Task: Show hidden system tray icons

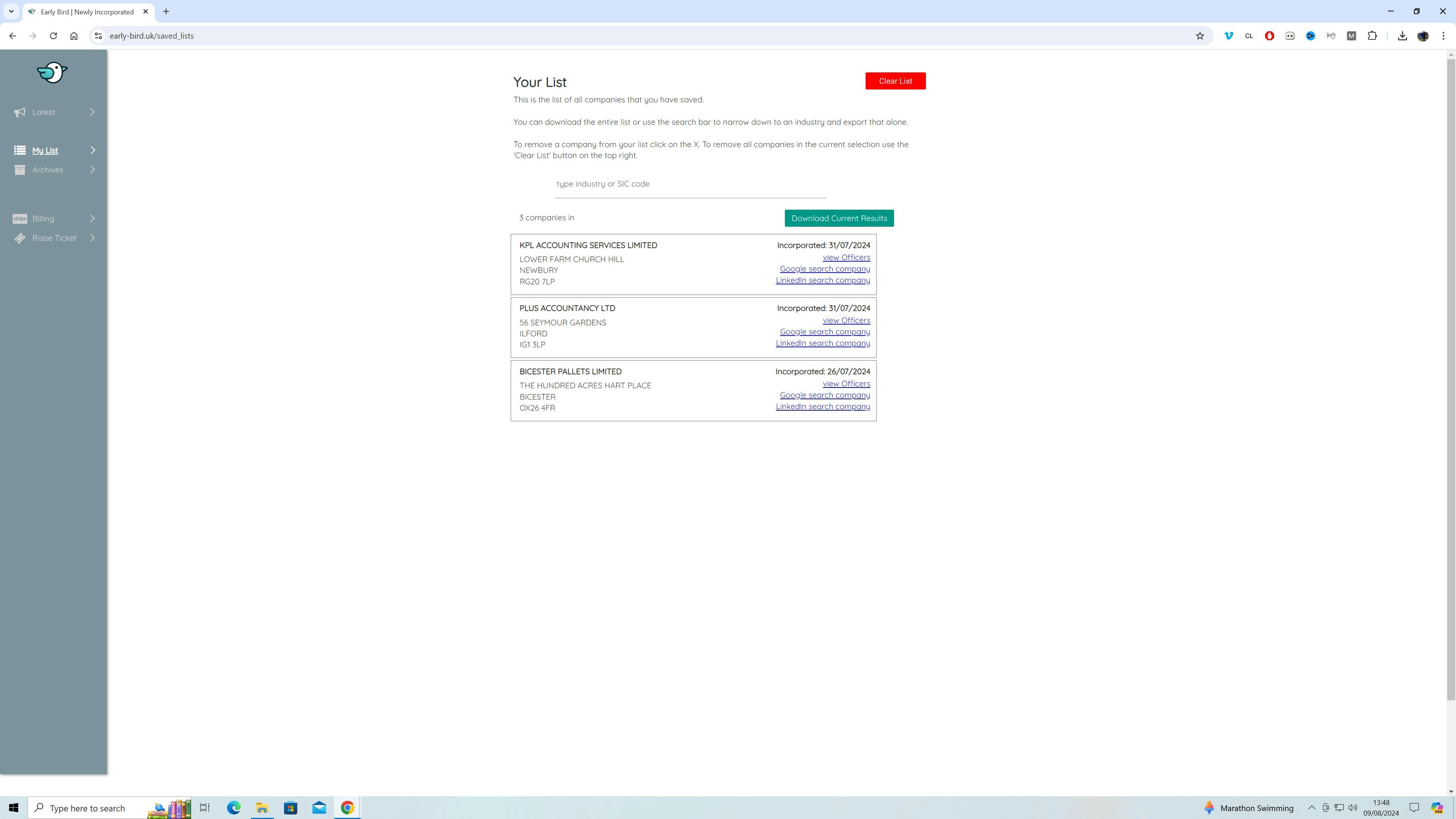Action: click(x=1311, y=808)
